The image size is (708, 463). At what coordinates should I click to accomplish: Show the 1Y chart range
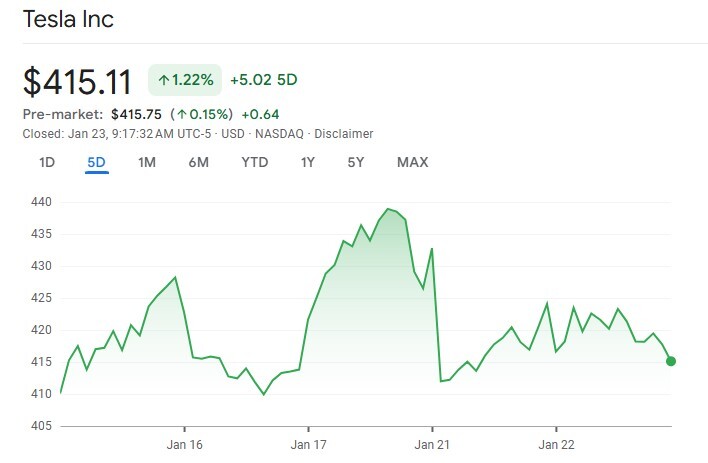pyautogui.click(x=307, y=162)
